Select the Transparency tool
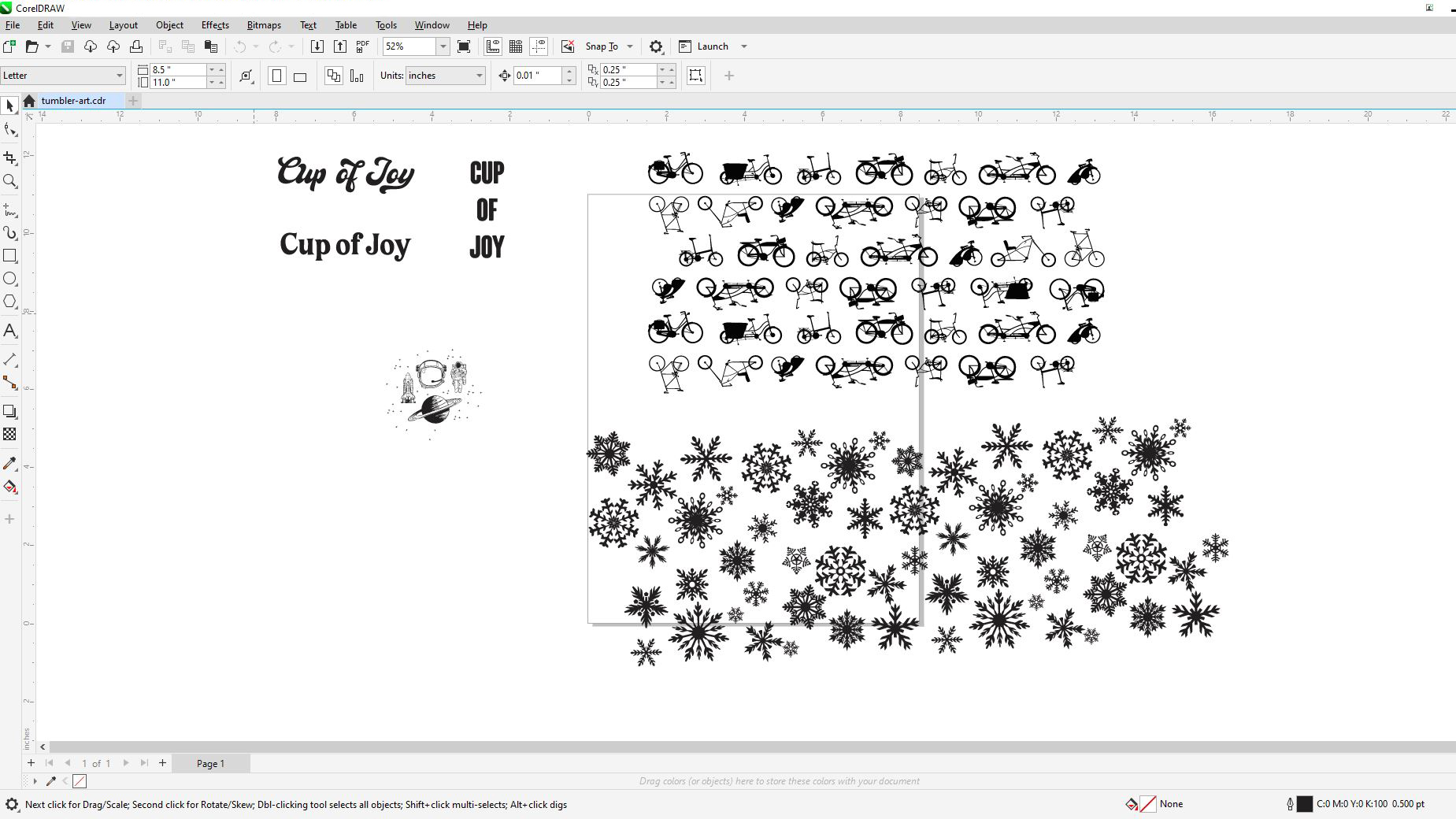1456x819 pixels. click(x=10, y=434)
